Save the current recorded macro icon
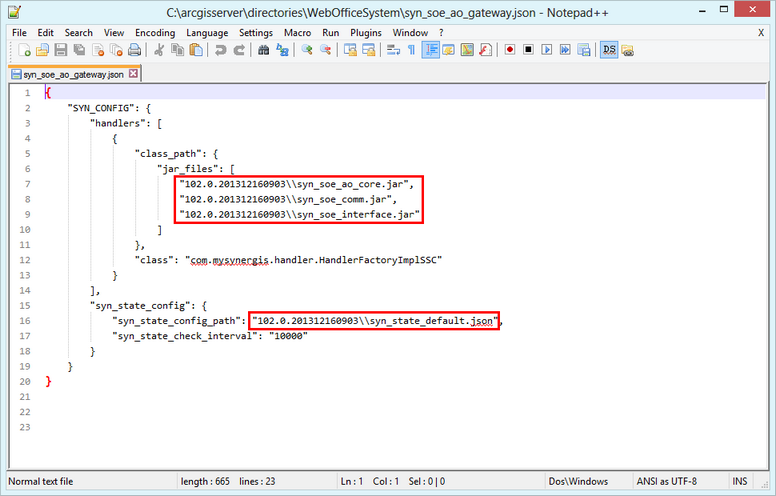Viewport: 776px width, 496px height. (x=584, y=50)
